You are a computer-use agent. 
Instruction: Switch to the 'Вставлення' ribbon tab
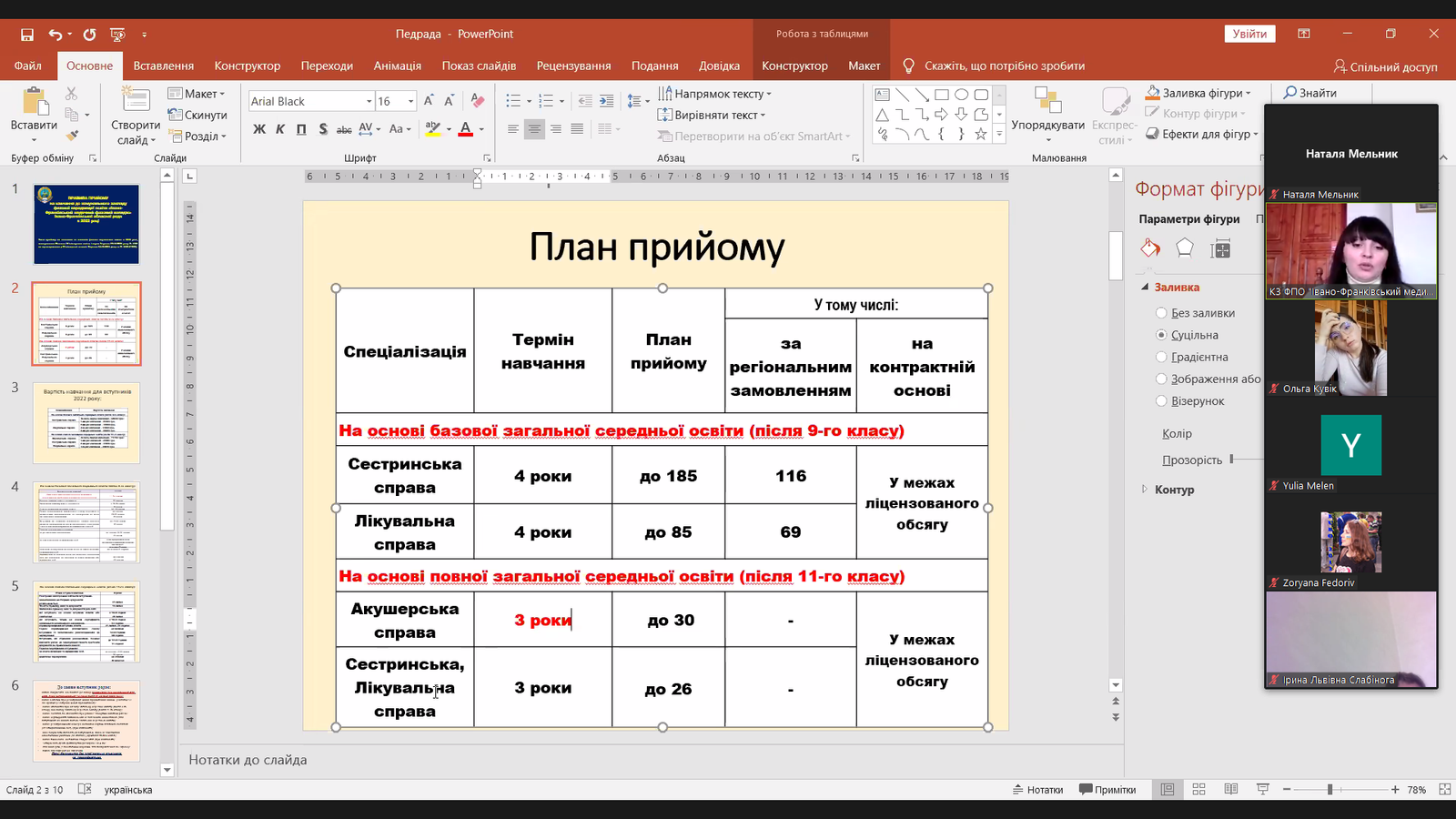click(x=164, y=66)
